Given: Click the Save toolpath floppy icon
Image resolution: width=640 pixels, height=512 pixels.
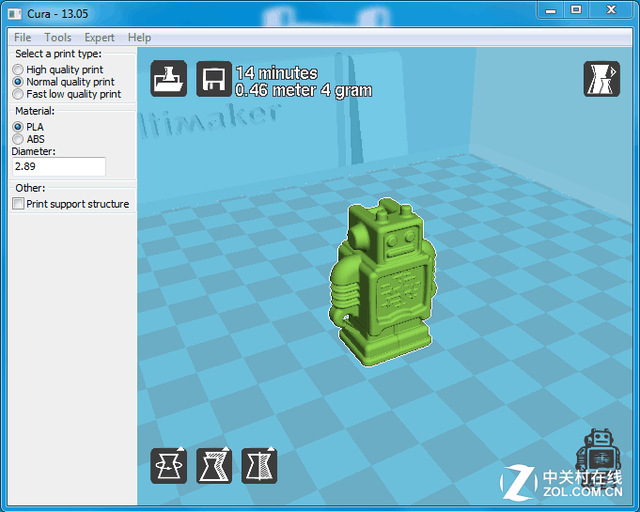Looking at the screenshot, I should pyautogui.click(x=214, y=79).
